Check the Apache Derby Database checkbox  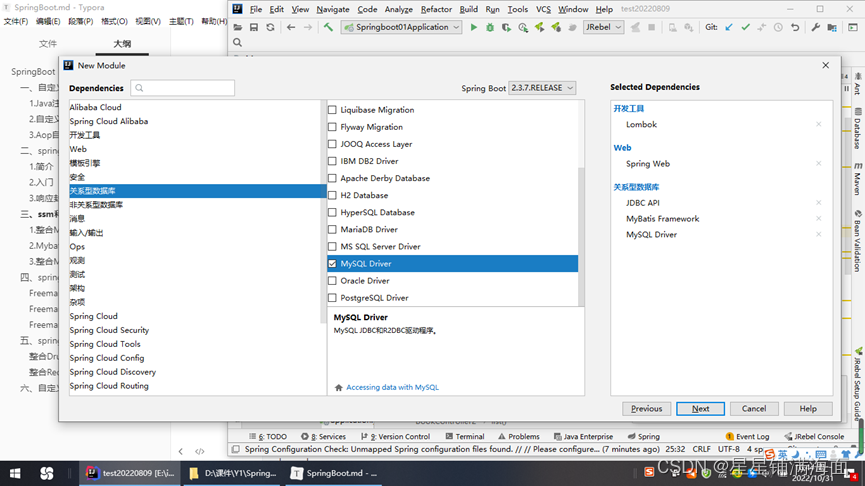click(332, 178)
